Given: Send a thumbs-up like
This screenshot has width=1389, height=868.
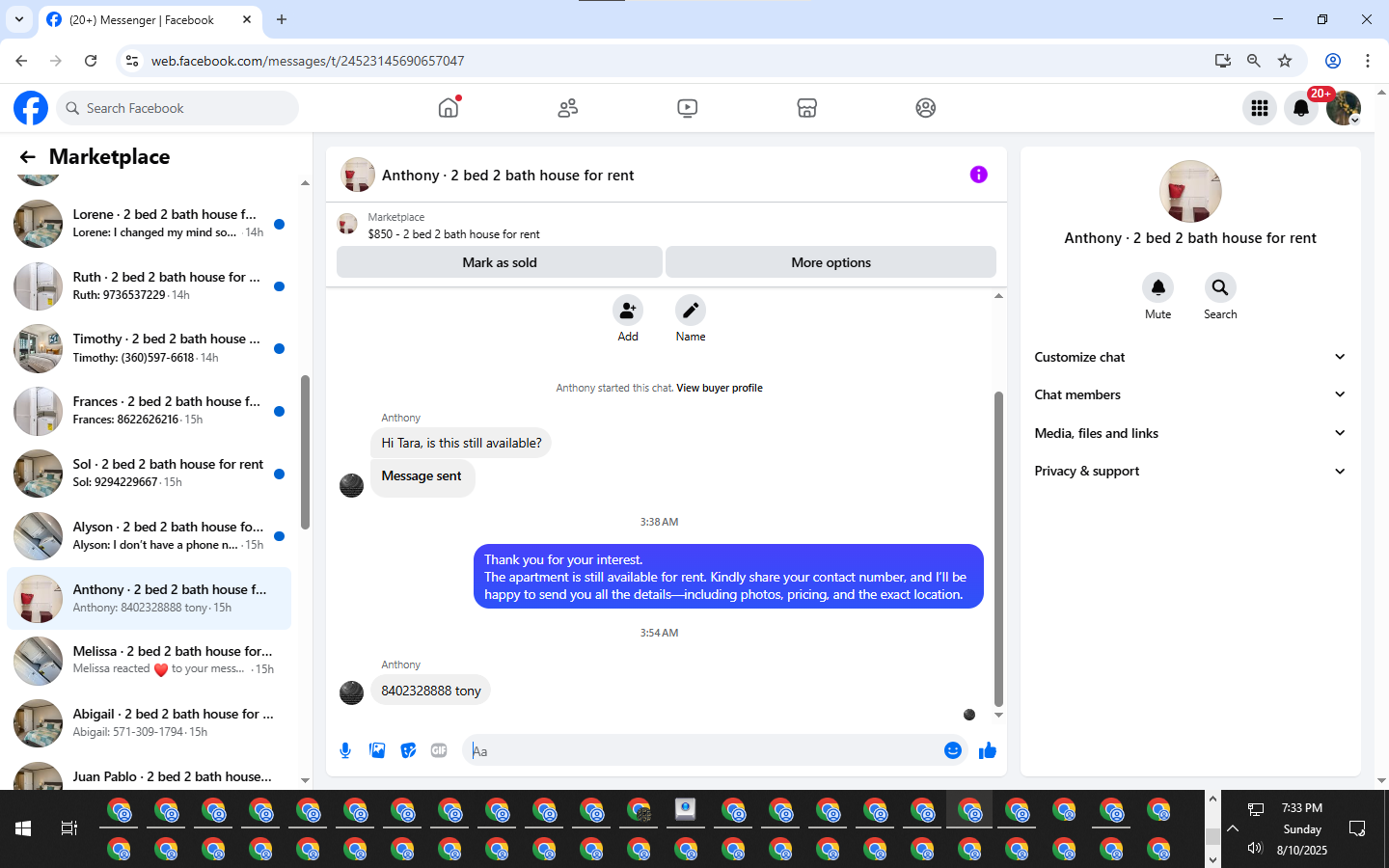Looking at the screenshot, I should 987,750.
